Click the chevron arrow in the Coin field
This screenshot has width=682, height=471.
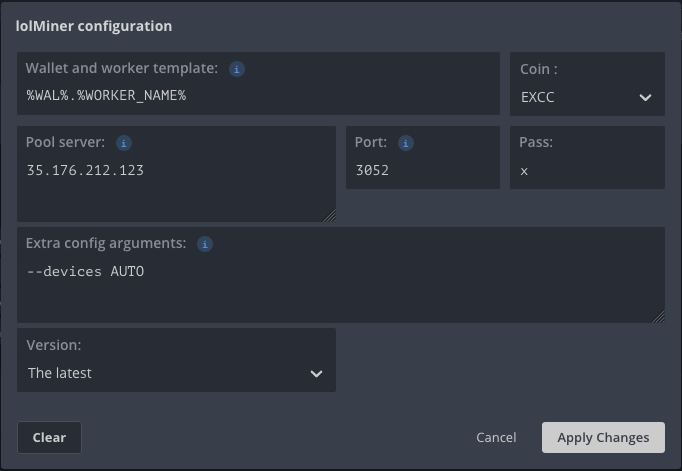[x=645, y=98]
